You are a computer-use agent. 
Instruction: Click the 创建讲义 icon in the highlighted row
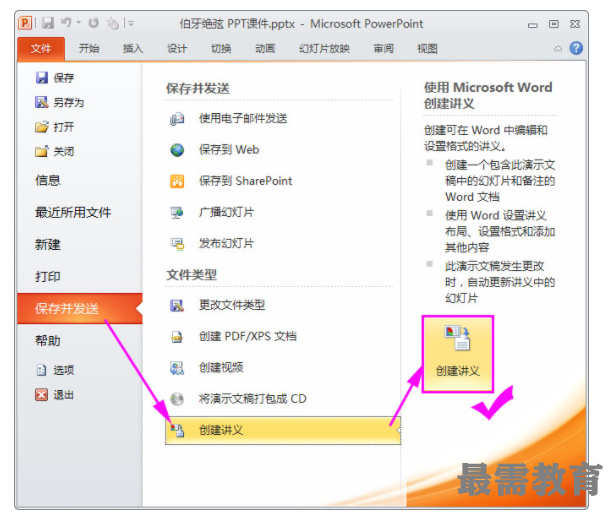177,430
